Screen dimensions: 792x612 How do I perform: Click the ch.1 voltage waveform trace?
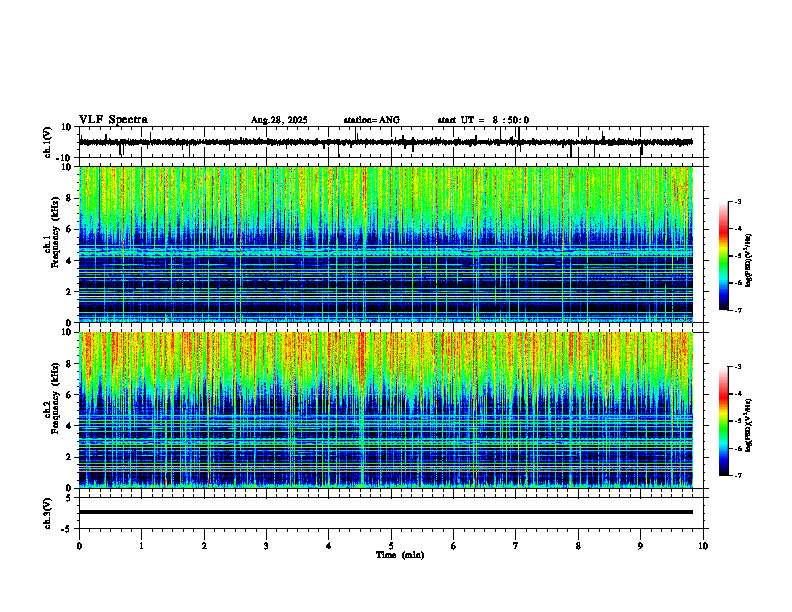385,142
